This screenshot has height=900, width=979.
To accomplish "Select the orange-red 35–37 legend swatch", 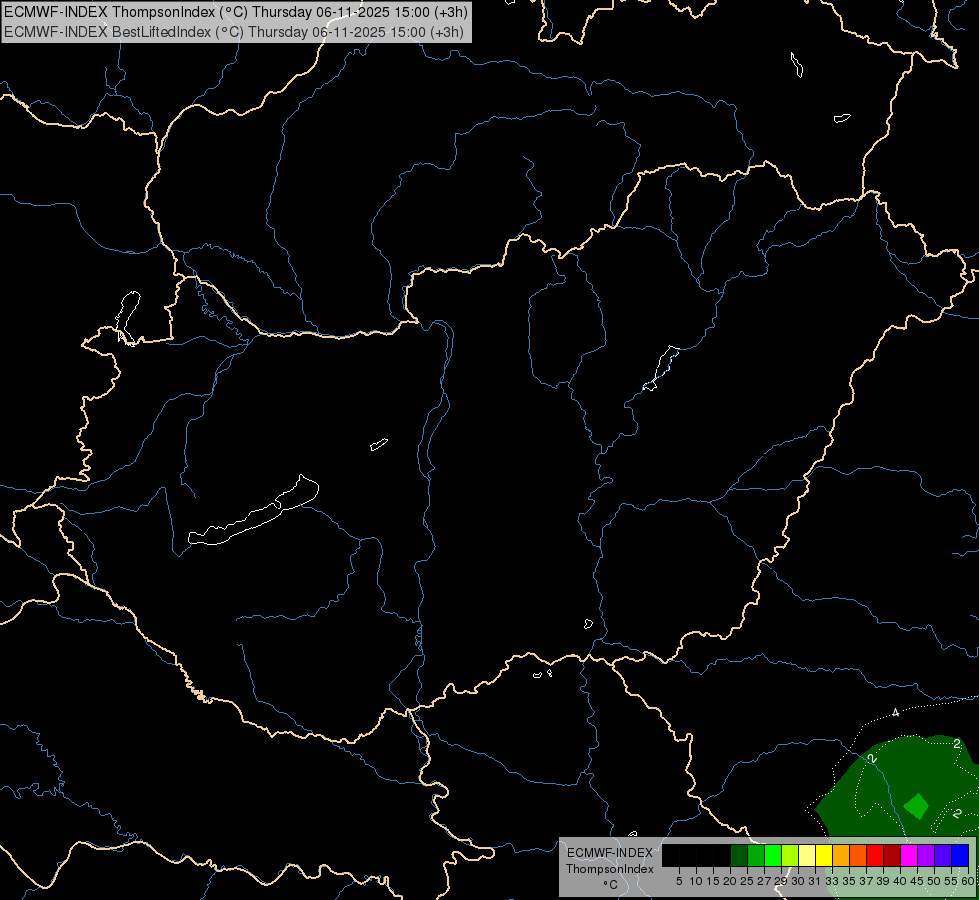I will 858,855.
